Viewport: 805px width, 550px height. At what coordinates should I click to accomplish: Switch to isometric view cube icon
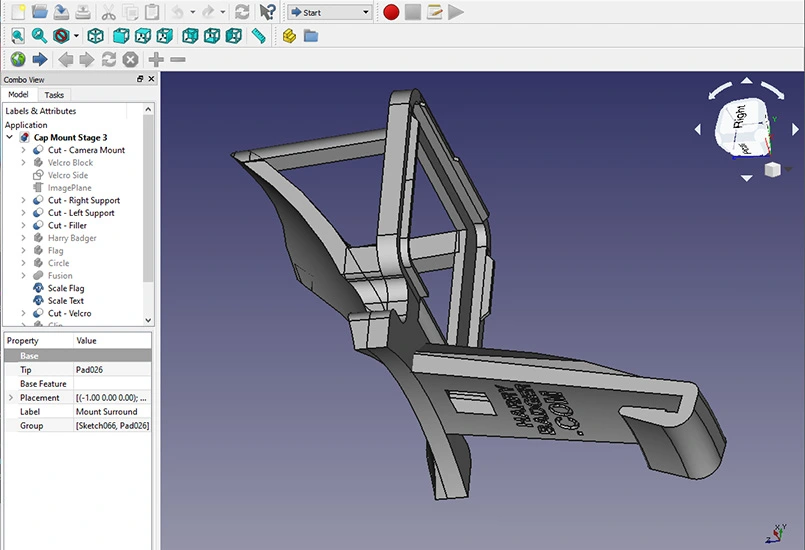click(x=96, y=36)
